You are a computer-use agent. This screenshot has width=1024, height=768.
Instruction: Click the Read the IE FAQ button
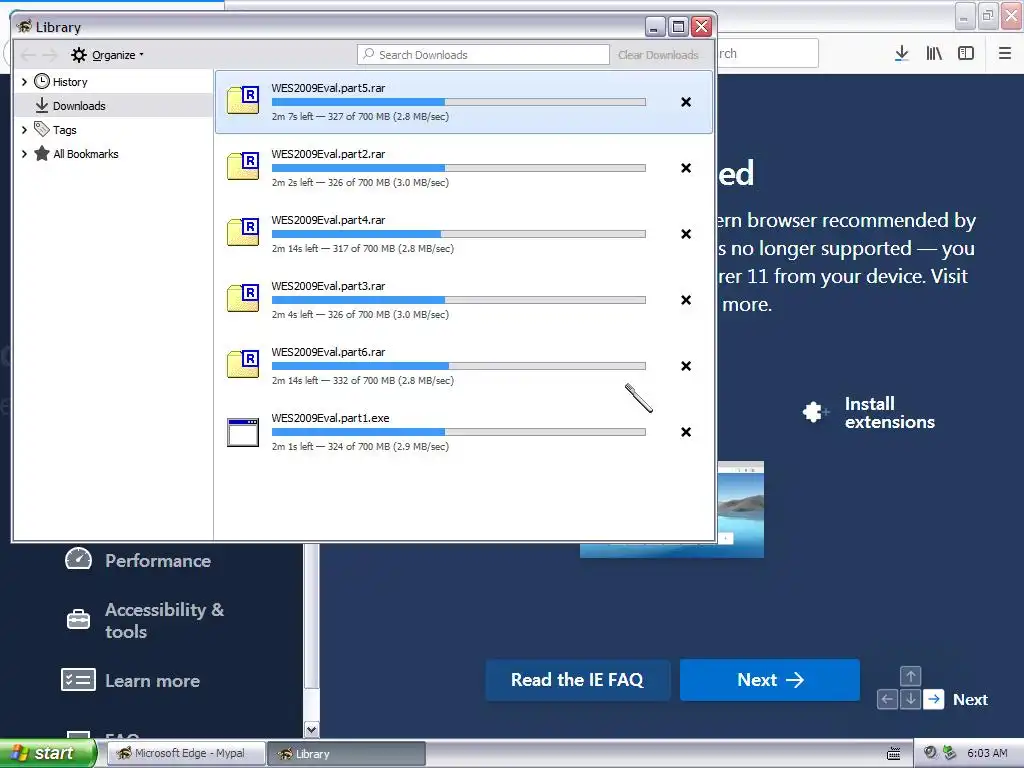[577, 680]
